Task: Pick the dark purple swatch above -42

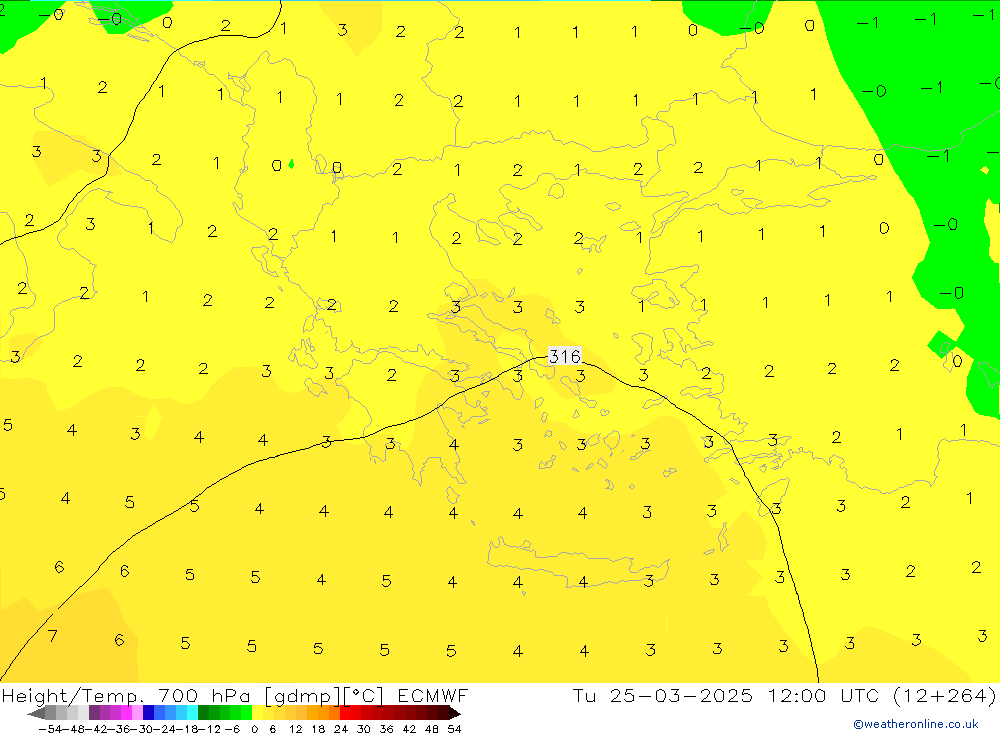Action: [94, 713]
